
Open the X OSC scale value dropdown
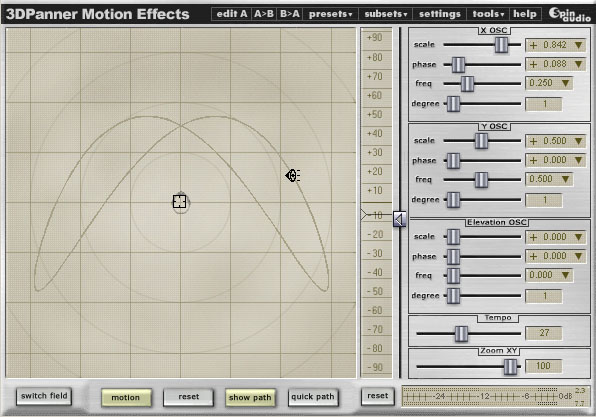(579, 45)
